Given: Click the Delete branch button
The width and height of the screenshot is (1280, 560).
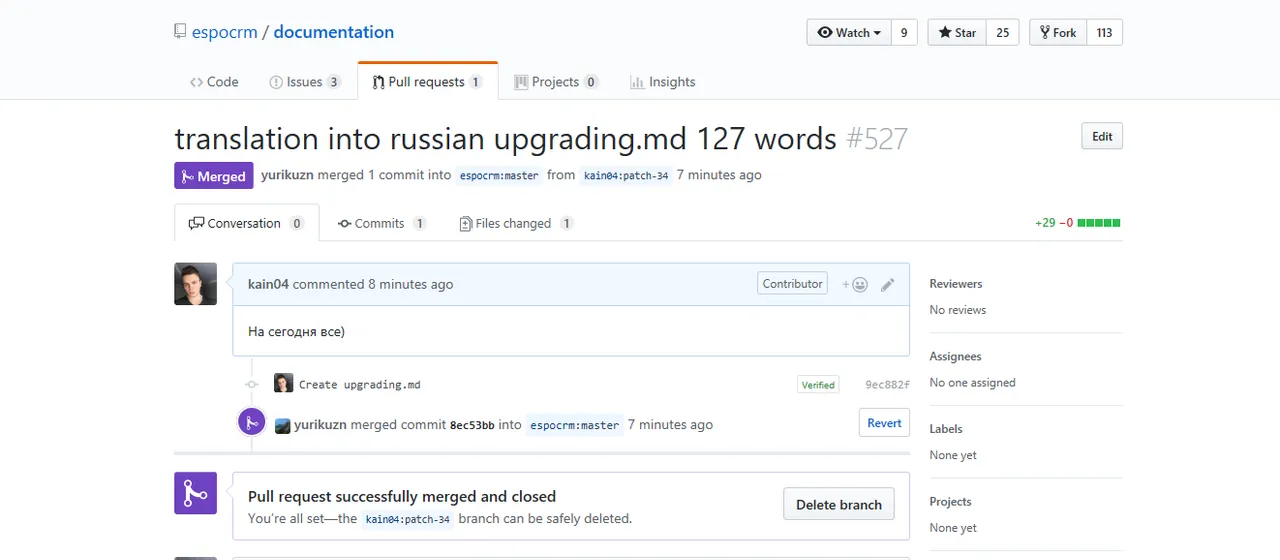Looking at the screenshot, I should pyautogui.click(x=838, y=505).
